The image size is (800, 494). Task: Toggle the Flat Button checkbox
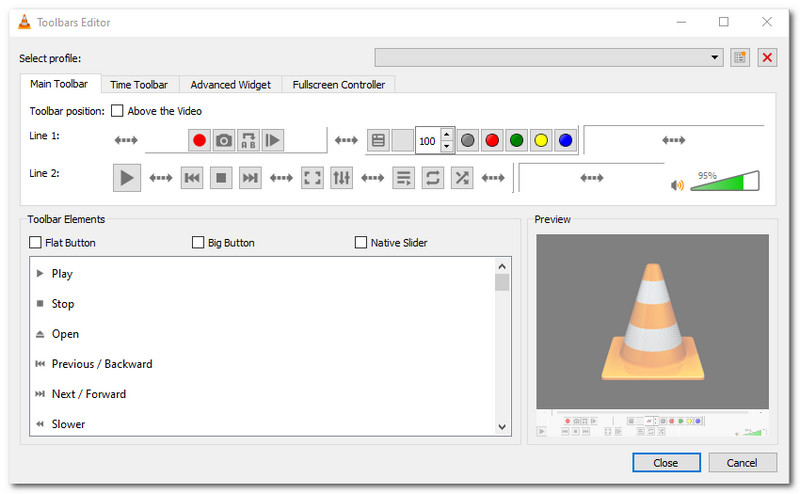(36, 242)
